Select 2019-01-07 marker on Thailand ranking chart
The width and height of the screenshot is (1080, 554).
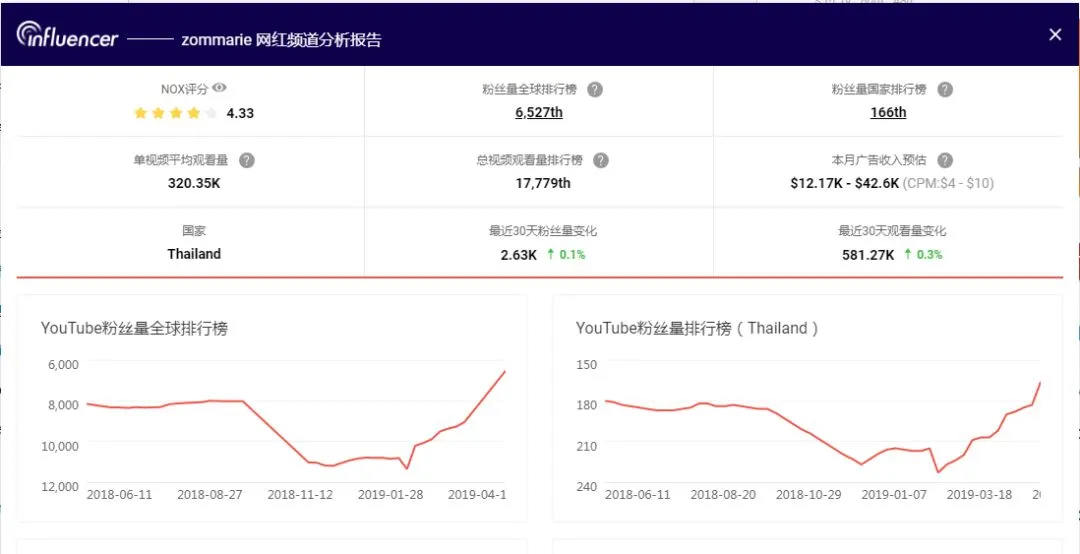tap(893, 495)
